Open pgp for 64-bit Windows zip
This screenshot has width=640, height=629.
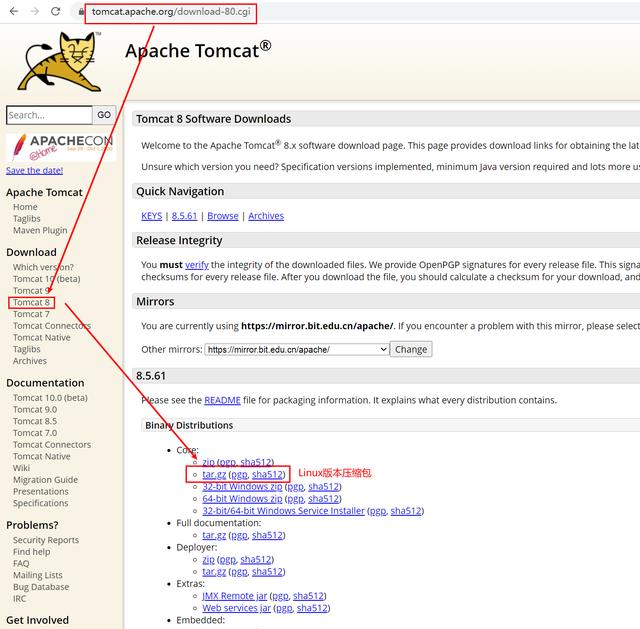click(x=296, y=499)
